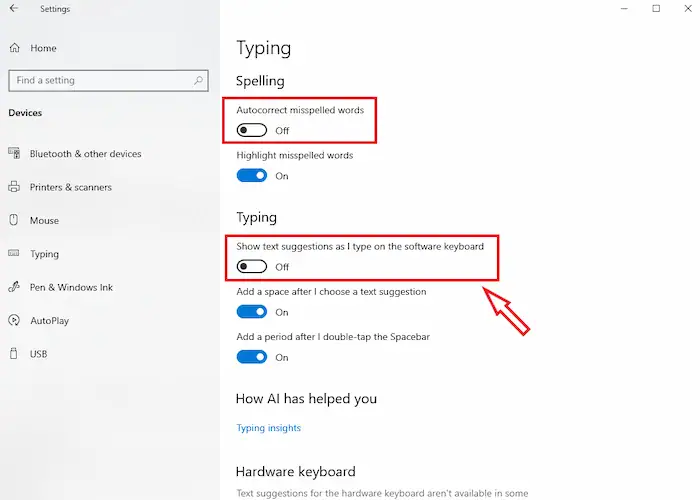Click the AutoPlay icon

(x=14, y=321)
